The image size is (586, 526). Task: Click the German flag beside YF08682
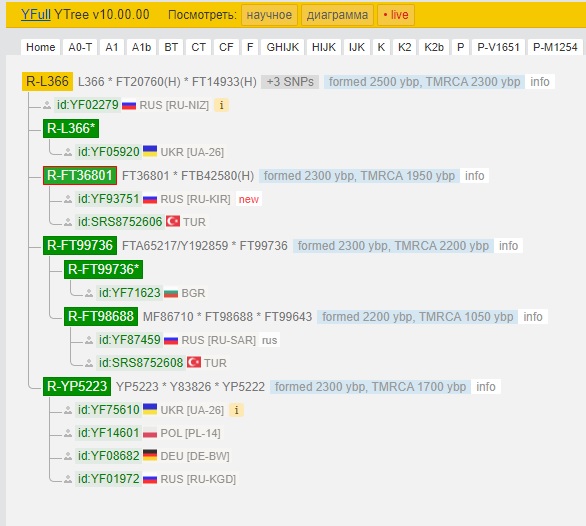(150, 455)
